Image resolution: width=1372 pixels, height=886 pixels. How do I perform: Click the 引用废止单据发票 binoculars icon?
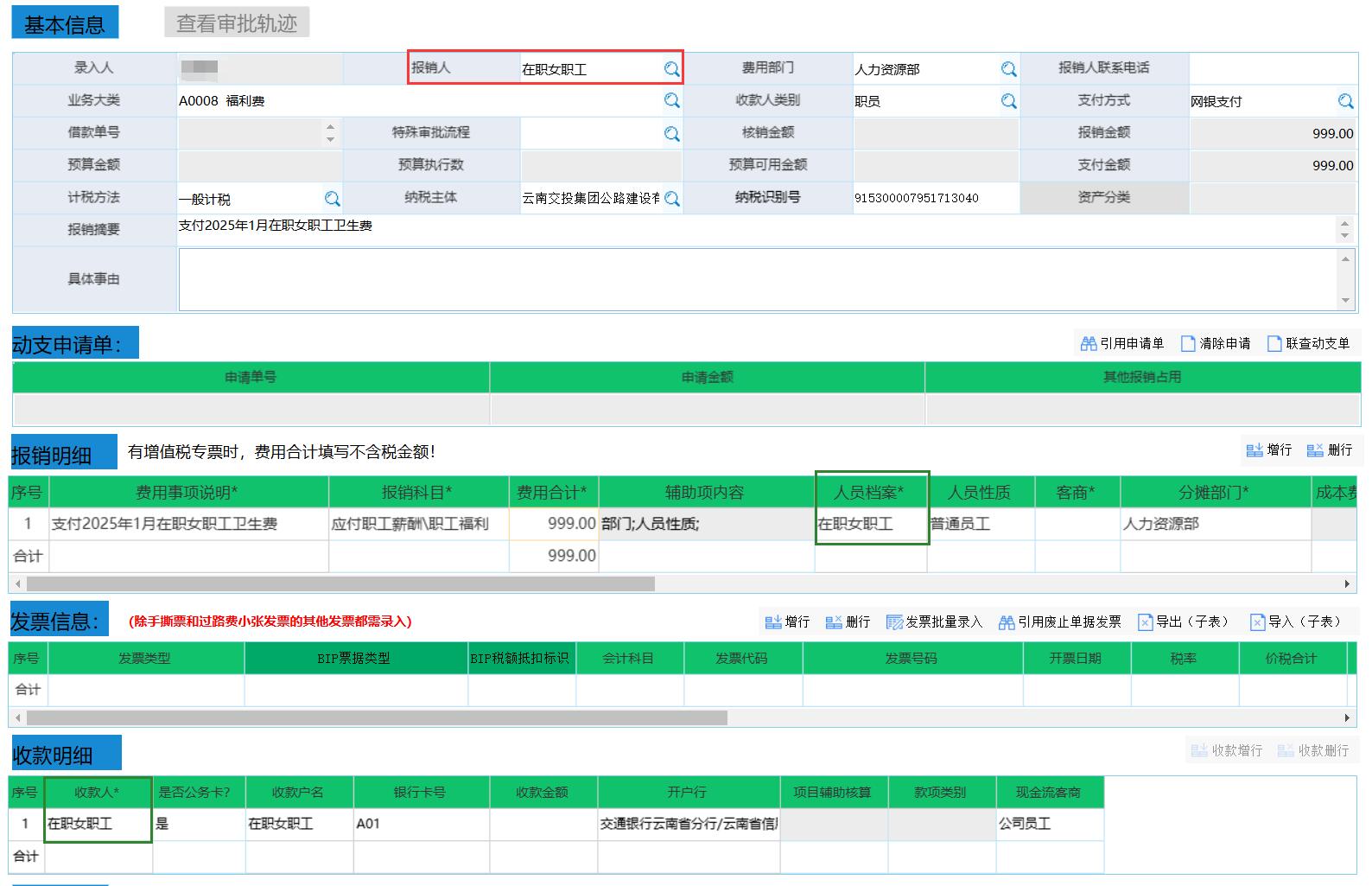(1007, 622)
